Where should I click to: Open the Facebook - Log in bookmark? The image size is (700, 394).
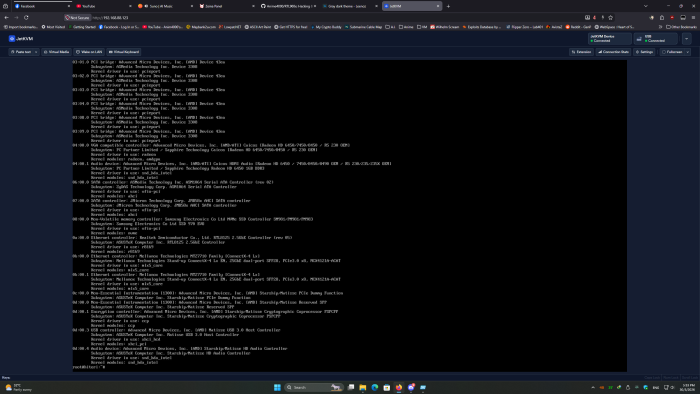(119, 27)
